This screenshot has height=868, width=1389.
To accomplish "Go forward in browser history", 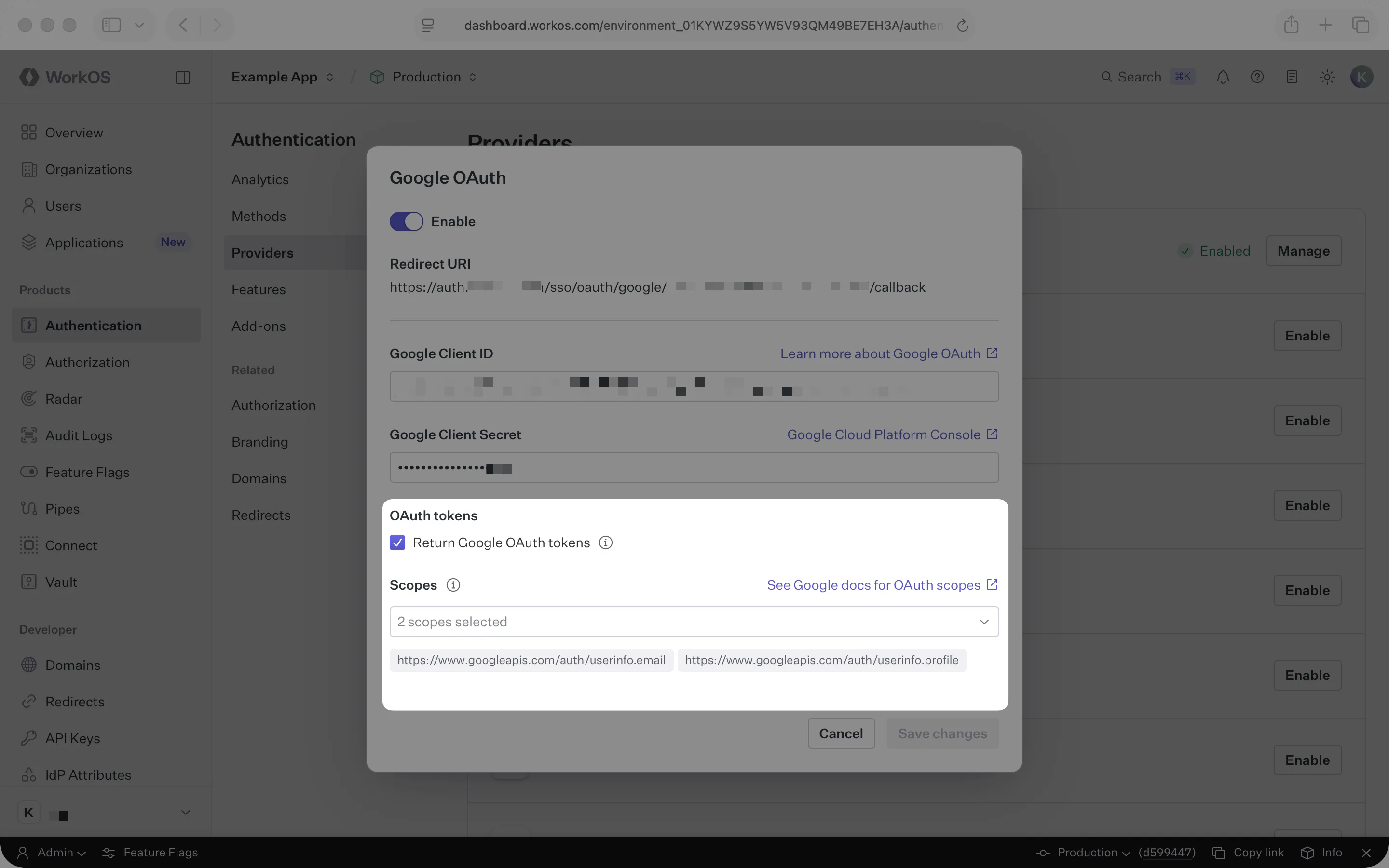I will (217, 25).
